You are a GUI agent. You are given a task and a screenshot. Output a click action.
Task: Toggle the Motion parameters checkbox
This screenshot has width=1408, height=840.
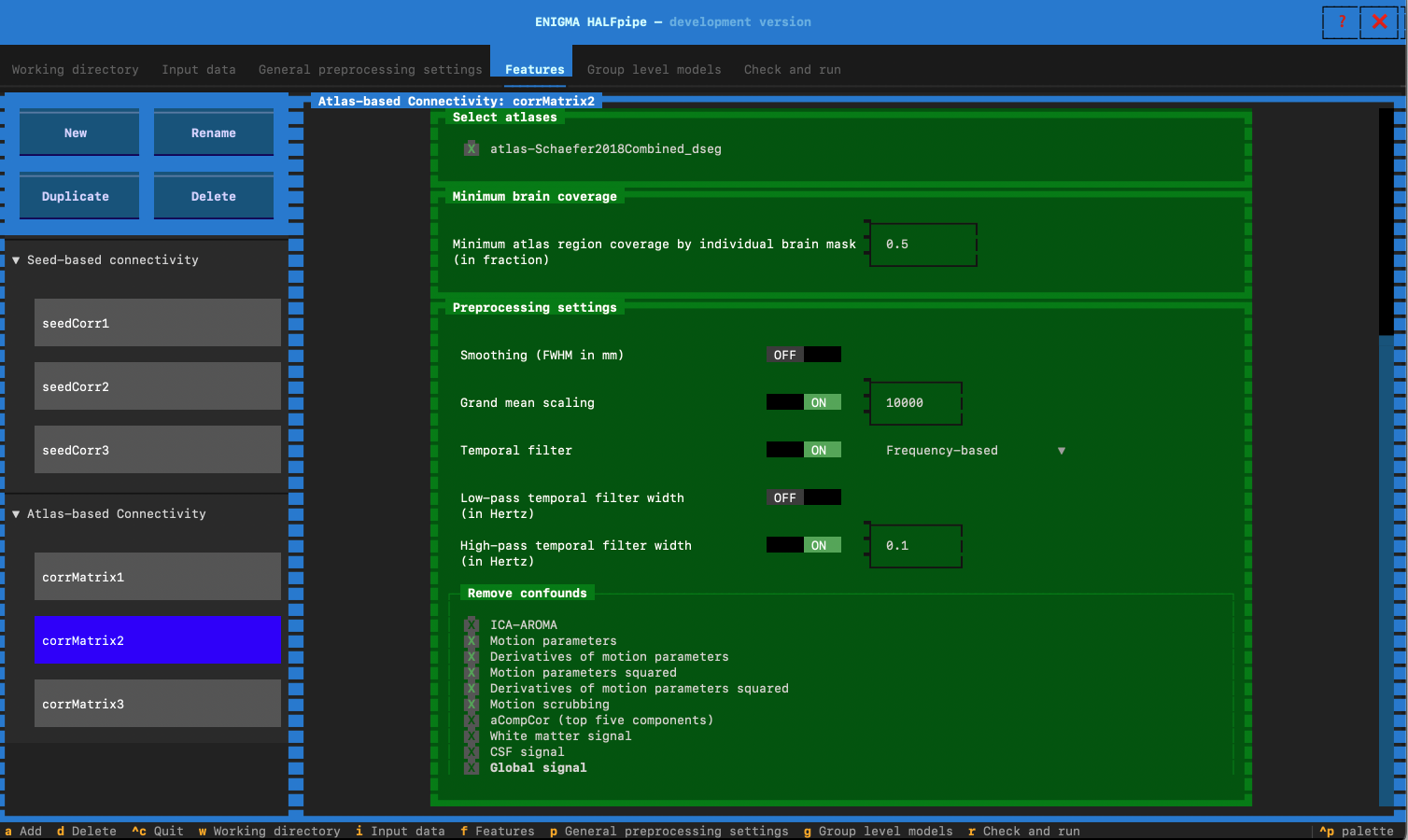pos(472,641)
